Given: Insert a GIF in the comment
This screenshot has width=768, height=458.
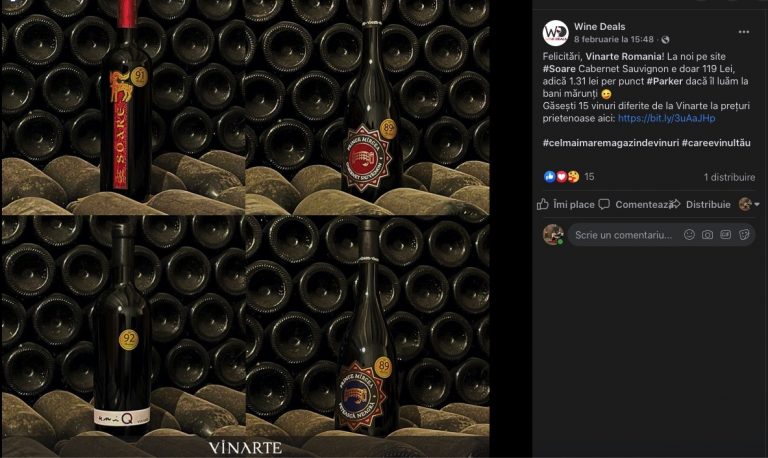Looking at the screenshot, I should 725,235.
